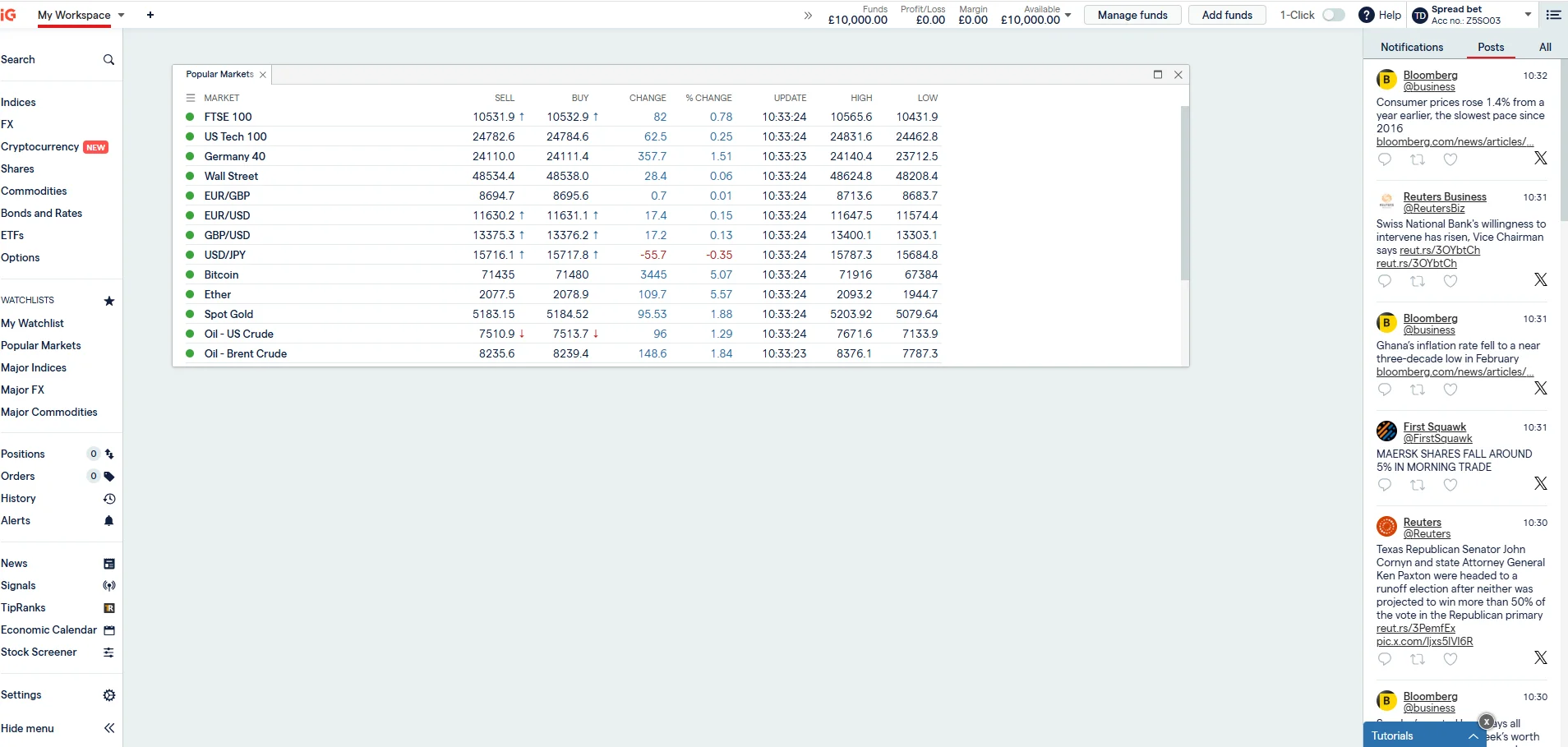This screenshot has width=1568, height=747.
Task: Switch to the Notifications tab
Action: [1413, 47]
